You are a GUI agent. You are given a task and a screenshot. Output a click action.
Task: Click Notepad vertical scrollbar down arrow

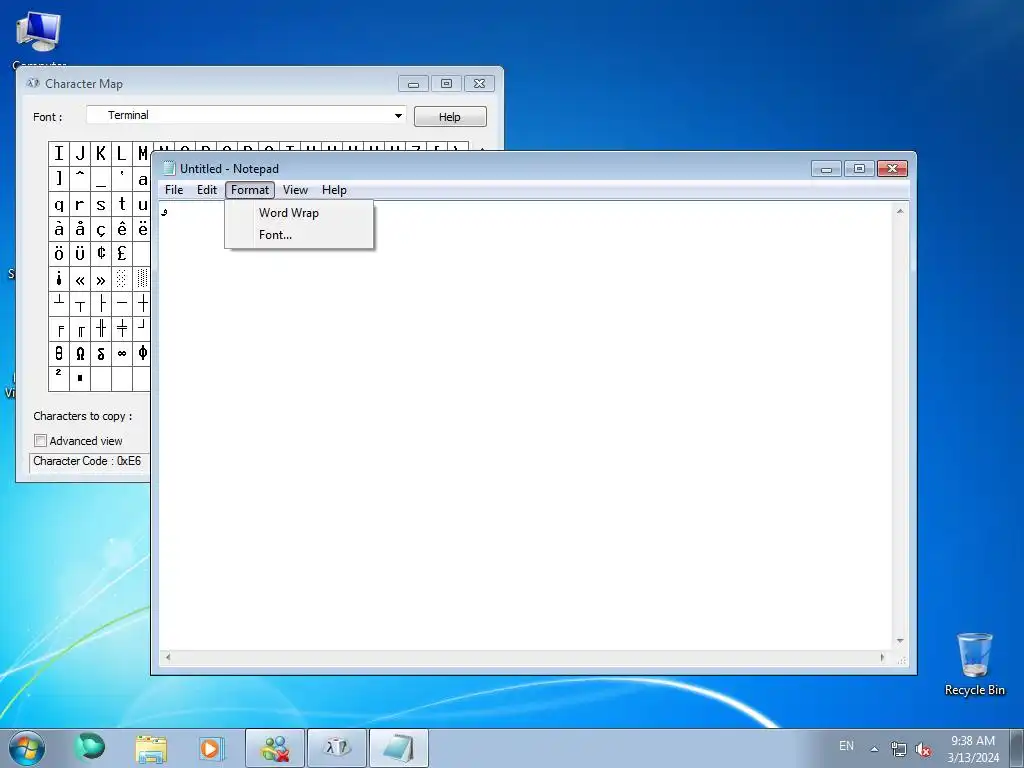coord(900,641)
